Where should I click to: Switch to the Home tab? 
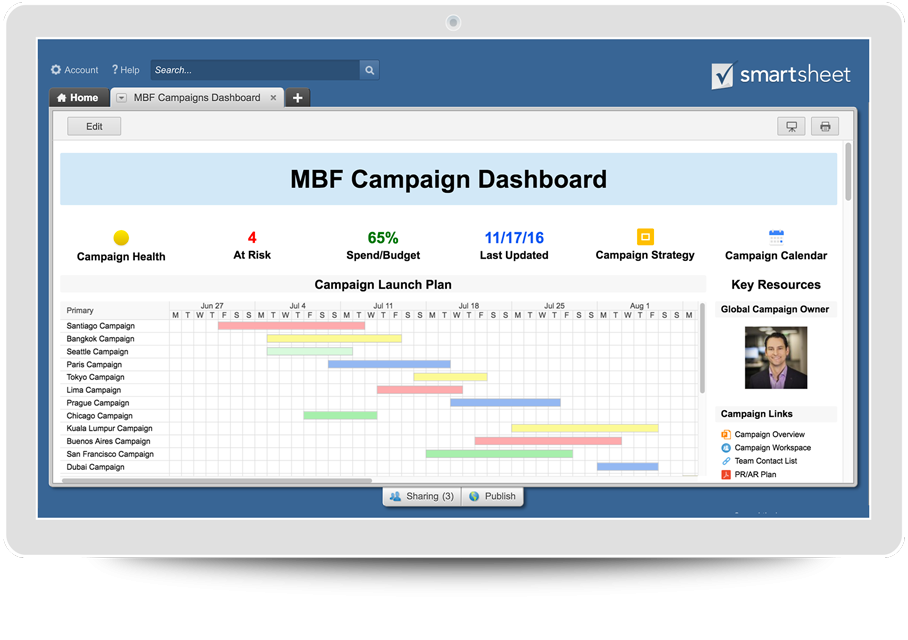[78, 98]
